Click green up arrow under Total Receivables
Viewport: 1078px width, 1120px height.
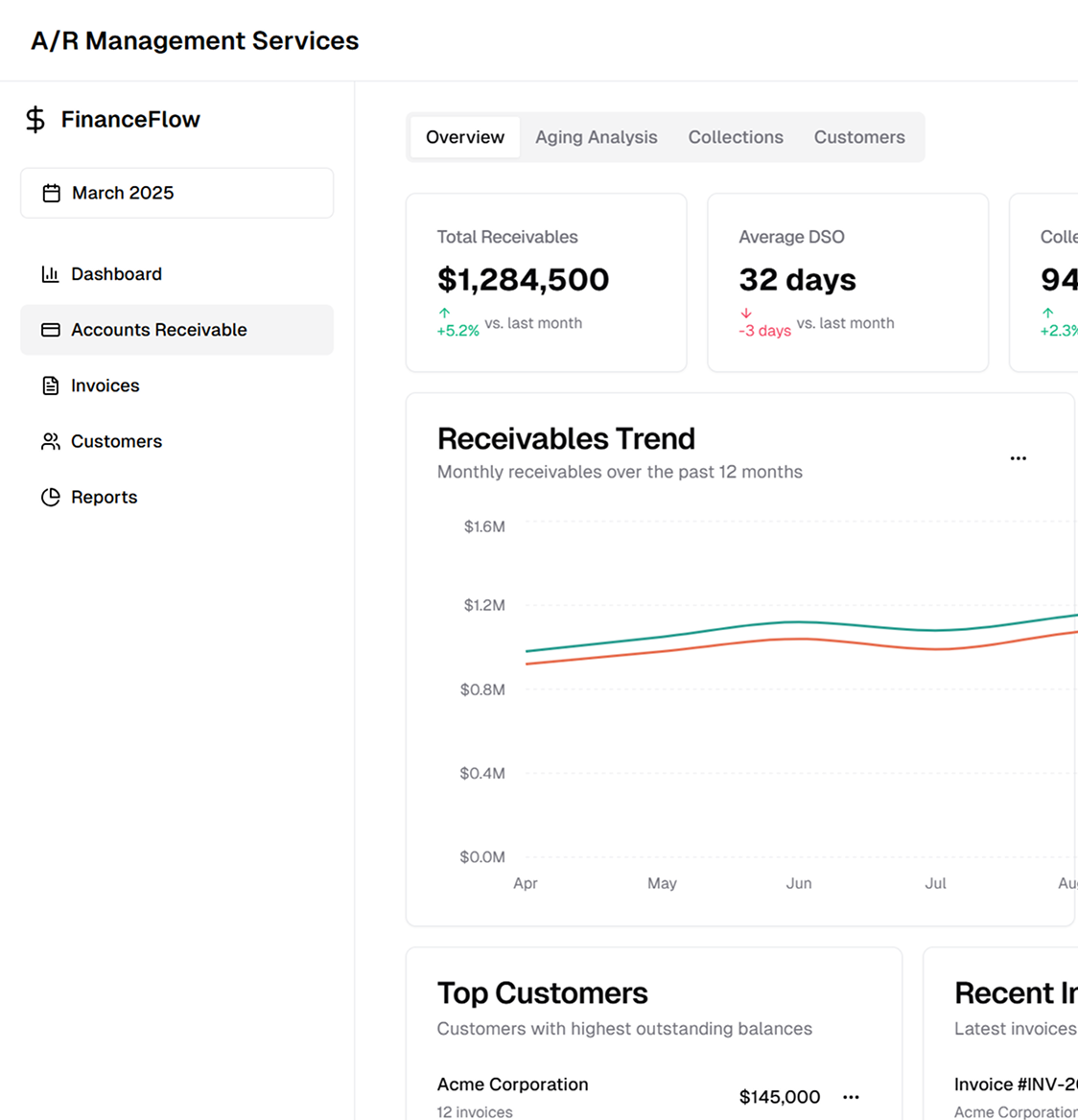click(x=444, y=313)
